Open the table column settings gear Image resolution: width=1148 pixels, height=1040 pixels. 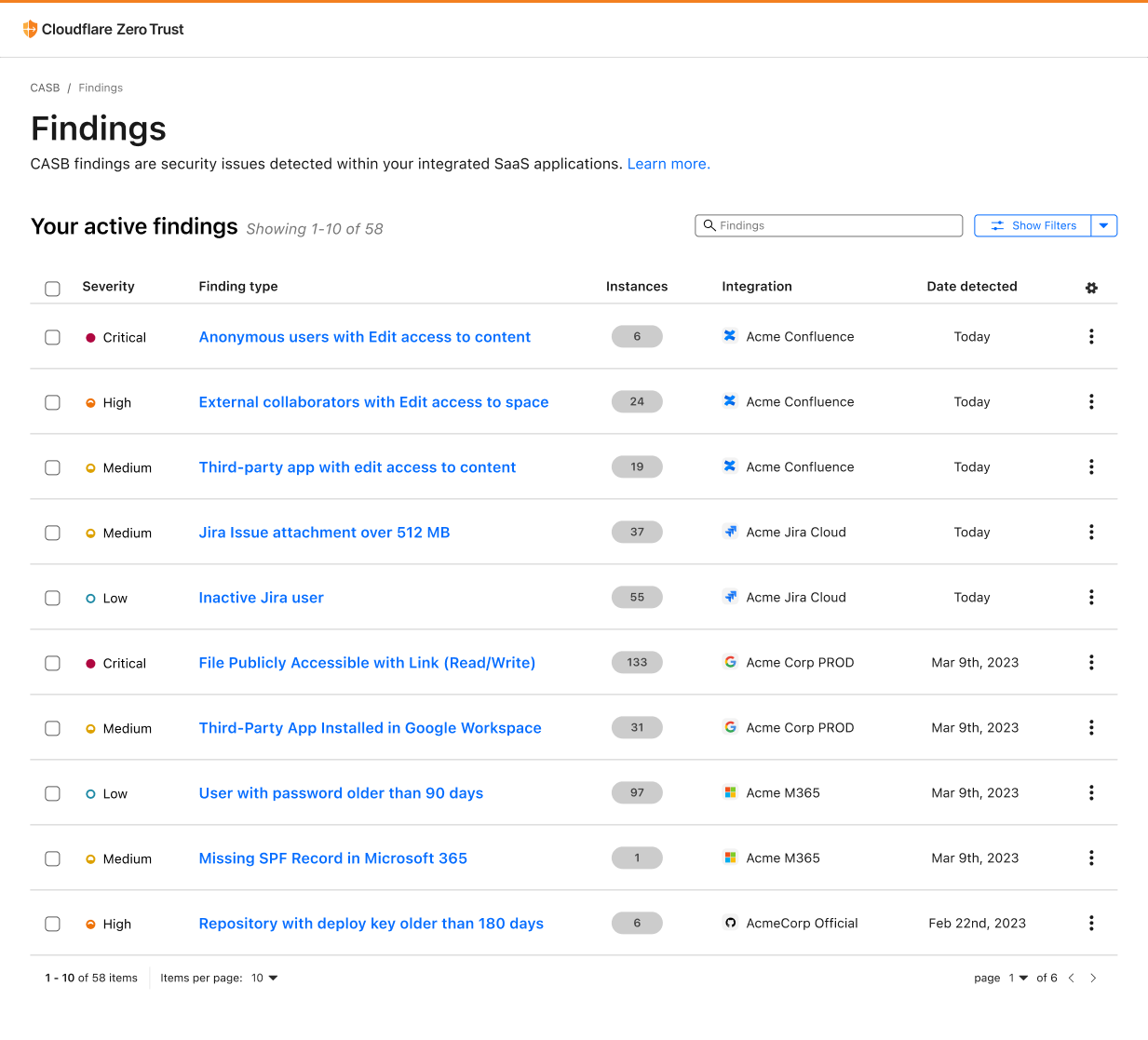(1091, 288)
